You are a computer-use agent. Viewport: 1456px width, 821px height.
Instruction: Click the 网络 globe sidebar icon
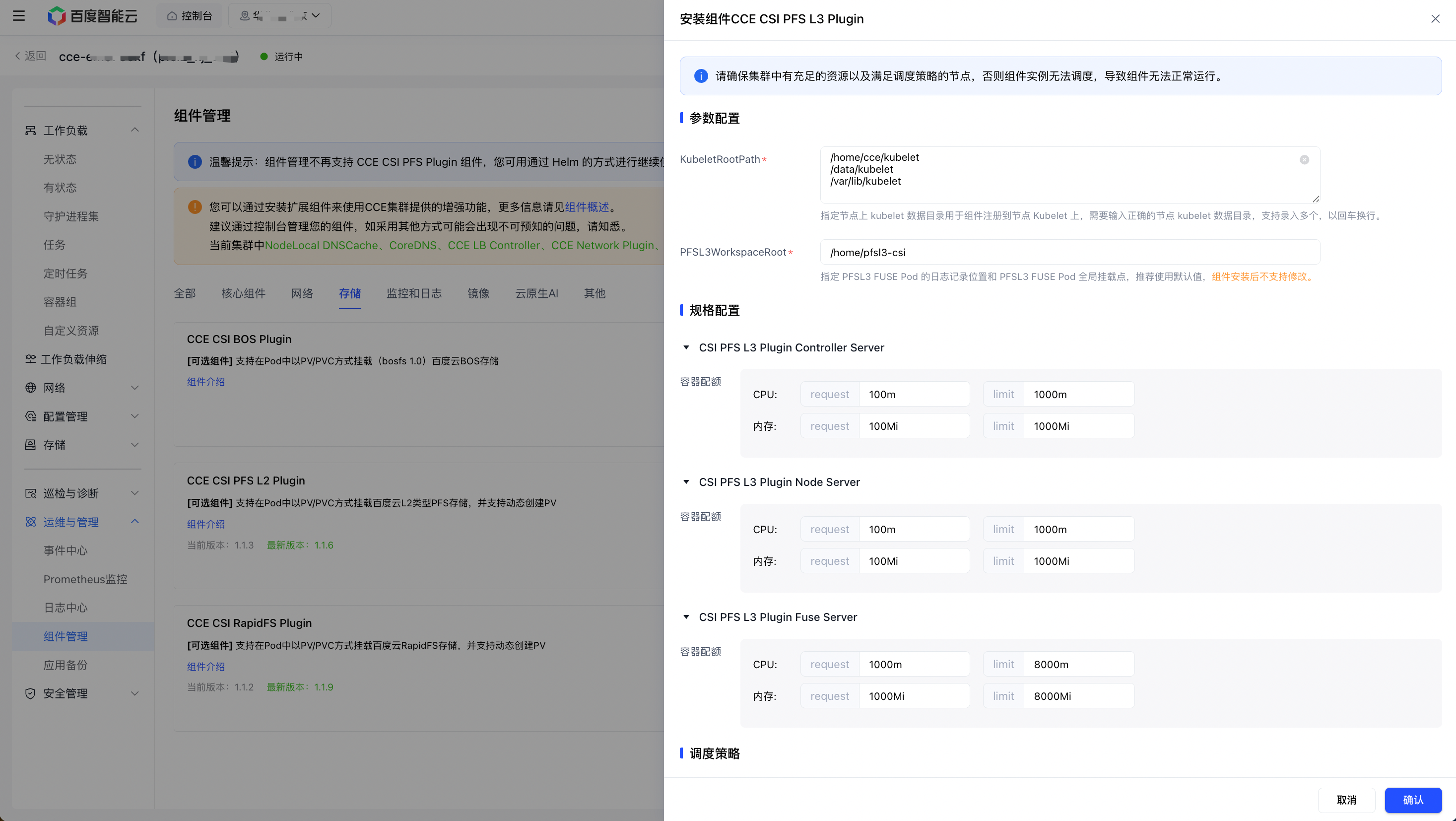tap(31, 388)
